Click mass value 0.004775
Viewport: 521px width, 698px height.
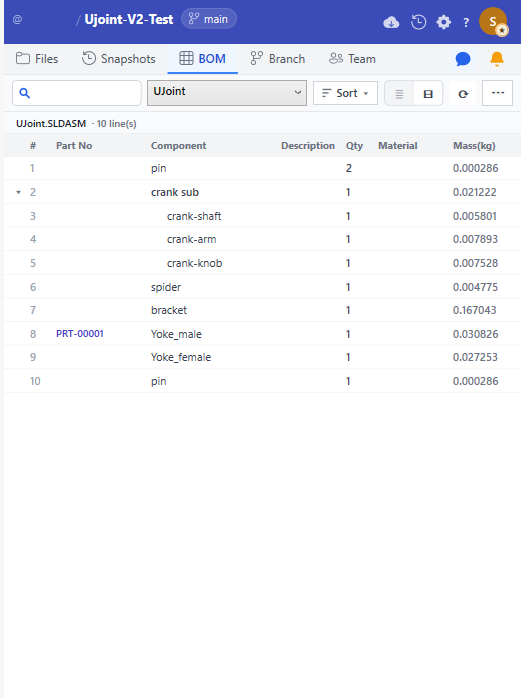tap(475, 287)
